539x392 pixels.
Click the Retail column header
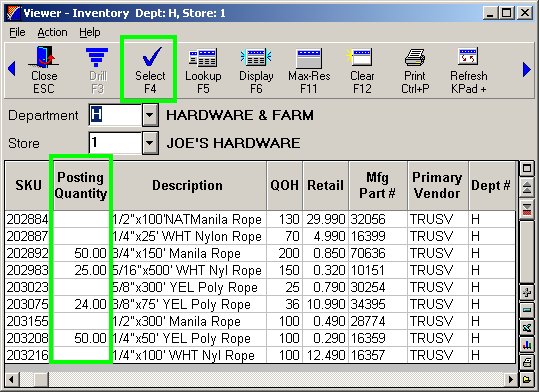click(325, 185)
